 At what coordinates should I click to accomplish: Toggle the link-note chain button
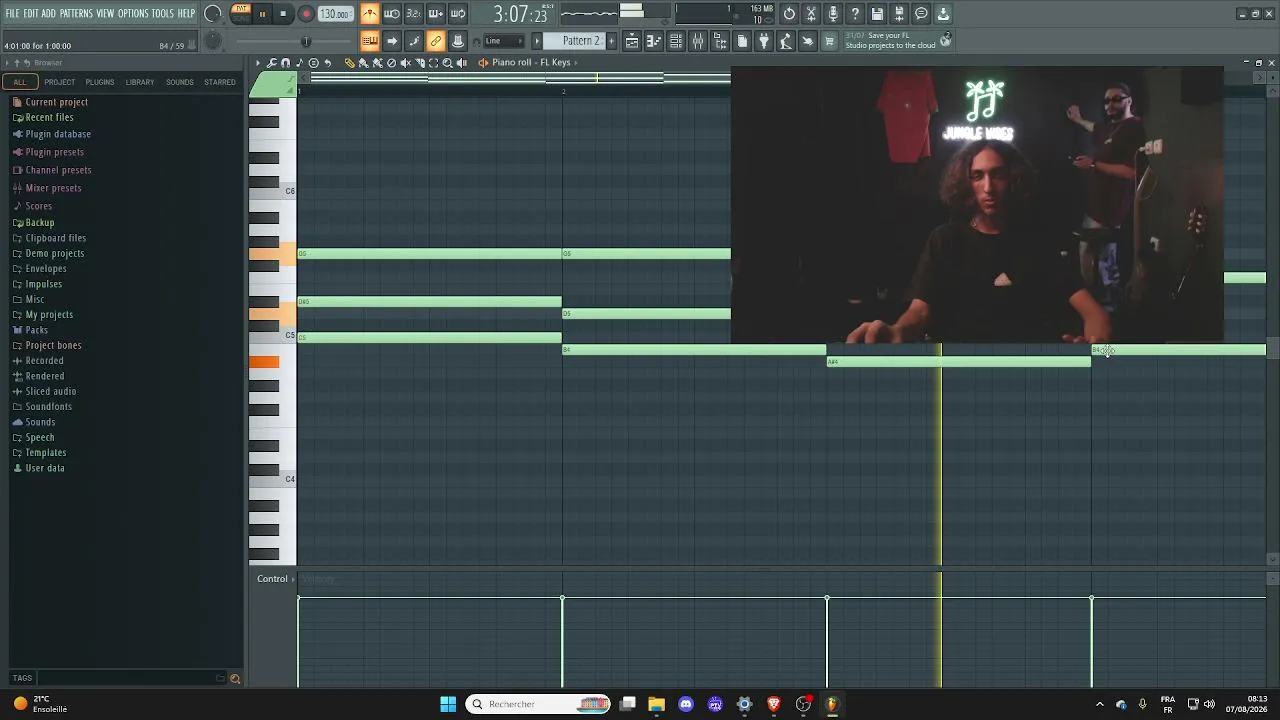(436, 41)
